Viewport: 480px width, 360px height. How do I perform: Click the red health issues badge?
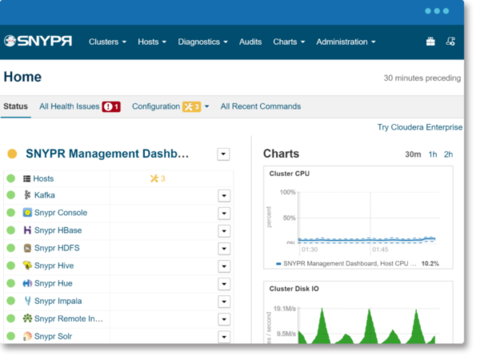click(x=111, y=107)
